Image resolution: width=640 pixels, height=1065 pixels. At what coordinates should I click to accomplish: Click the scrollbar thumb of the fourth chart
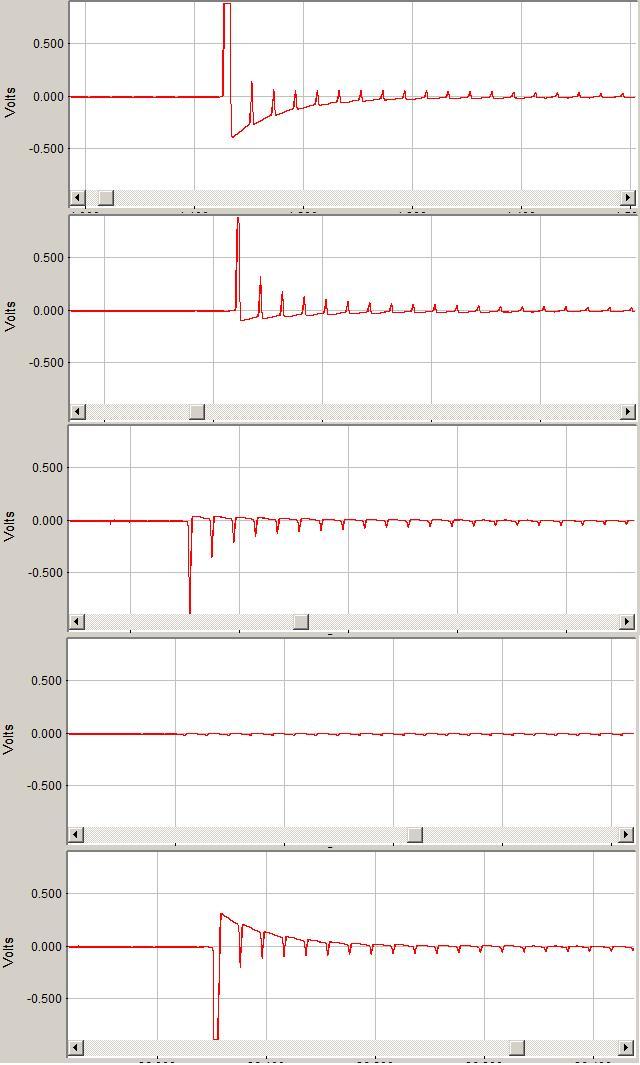pyautogui.click(x=414, y=834)
